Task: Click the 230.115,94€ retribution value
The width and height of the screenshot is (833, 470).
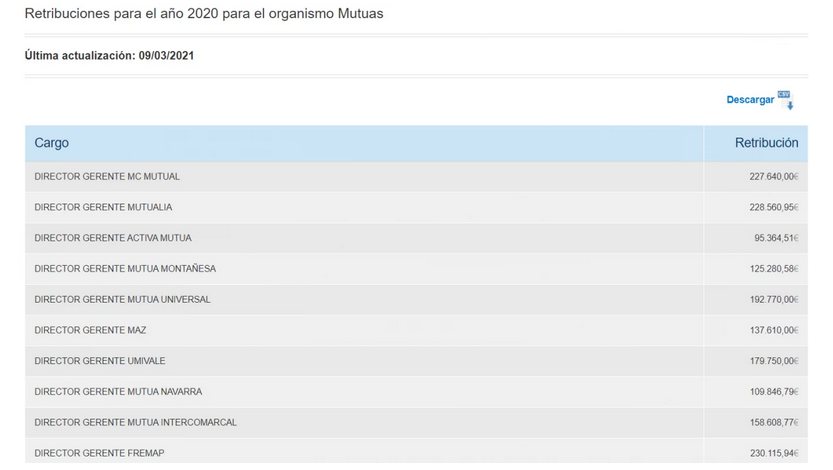Action: pyautogui.click(x=774, y=453)
